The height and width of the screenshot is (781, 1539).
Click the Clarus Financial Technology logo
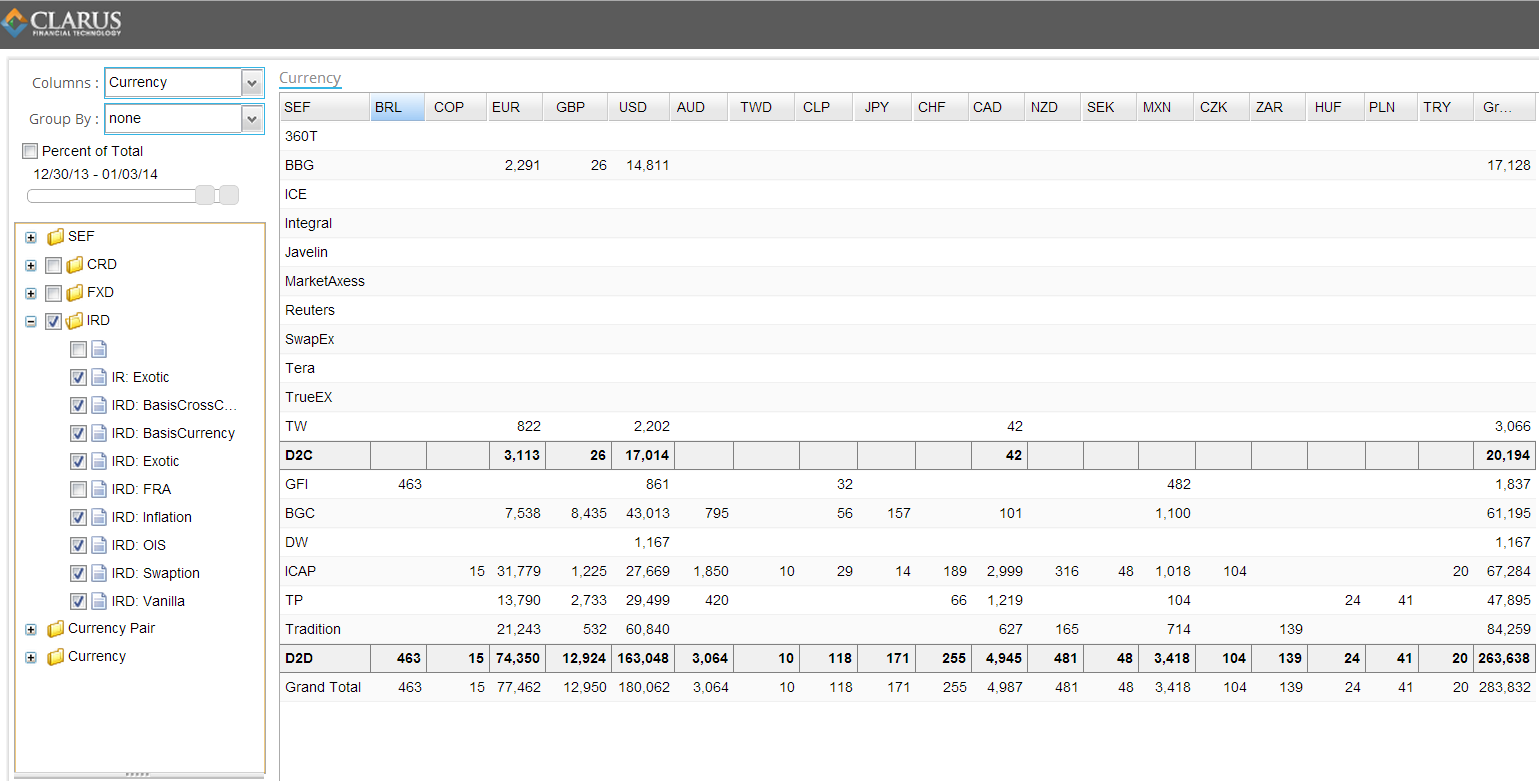pyautogui.click(x=61, y=23)
